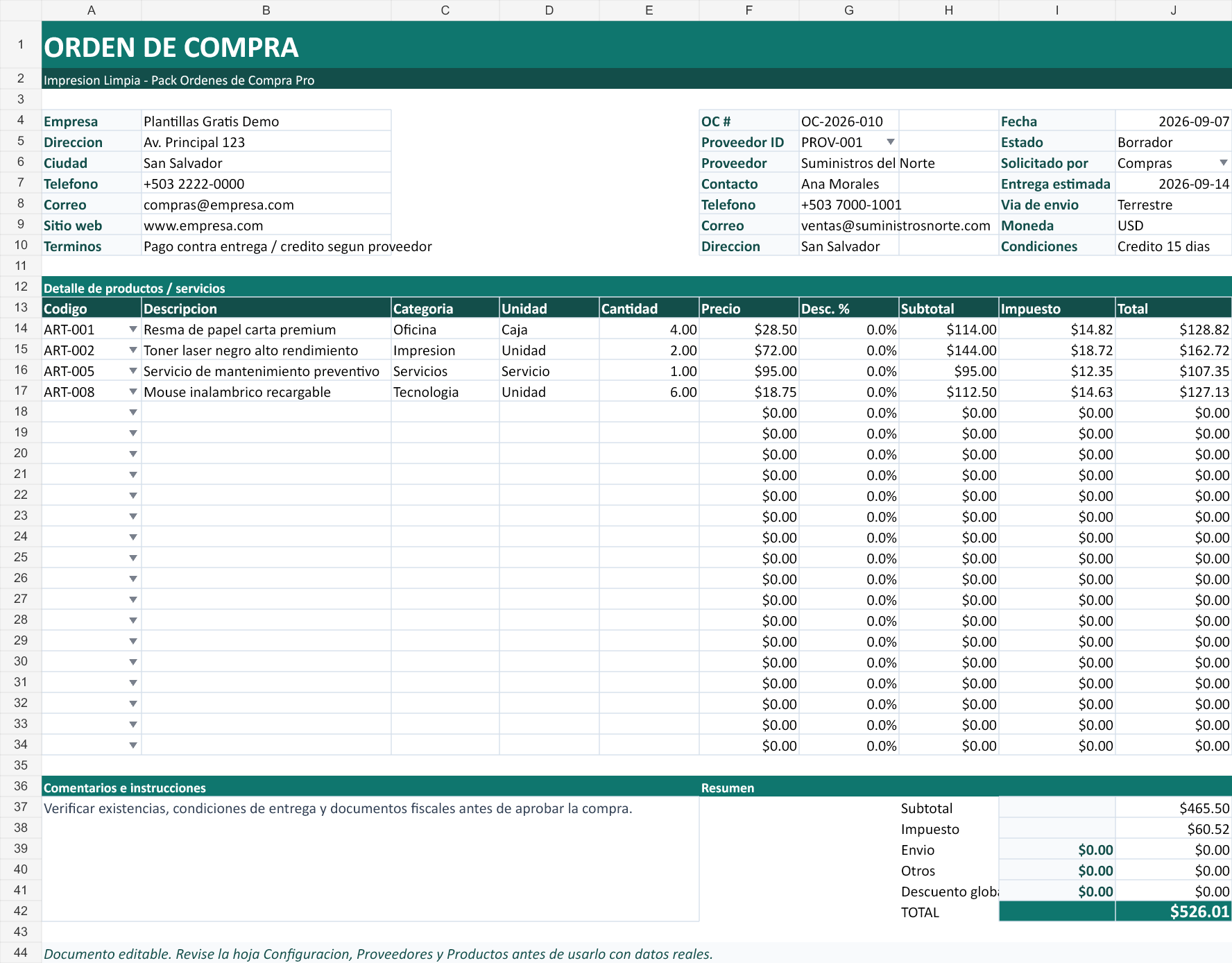1232x963 pixels.
Task: Expand the ART-001 code dropdown arrow
Action: coord(132,330)
